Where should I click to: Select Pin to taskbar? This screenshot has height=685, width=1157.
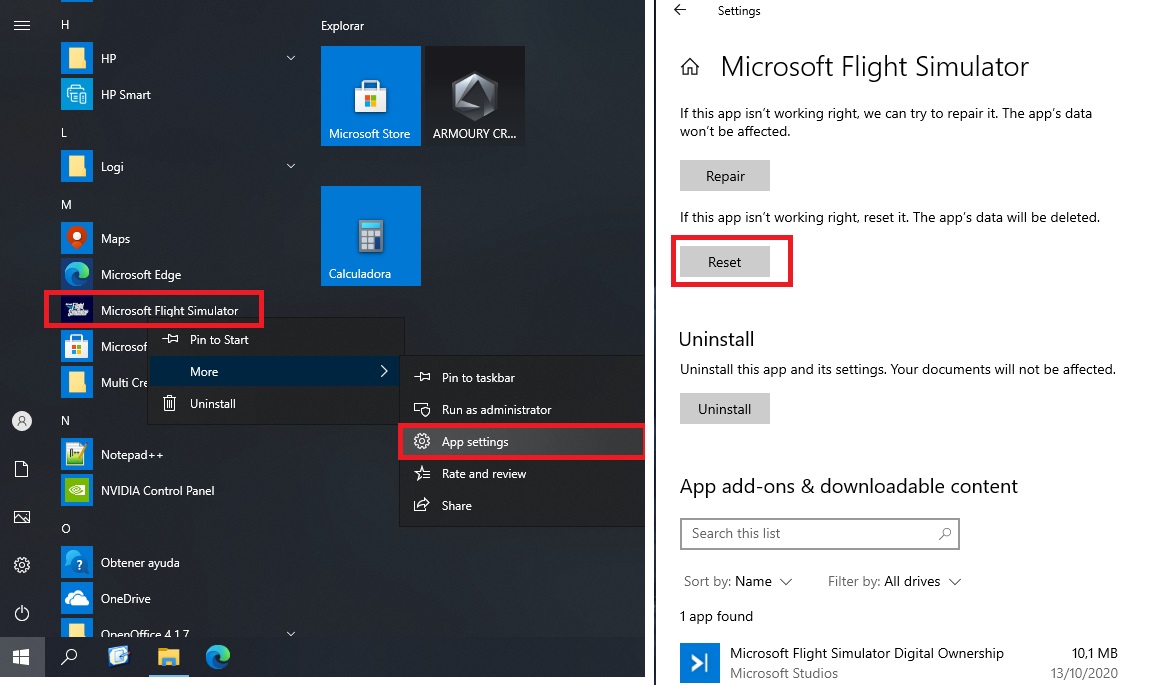[522, 377]
